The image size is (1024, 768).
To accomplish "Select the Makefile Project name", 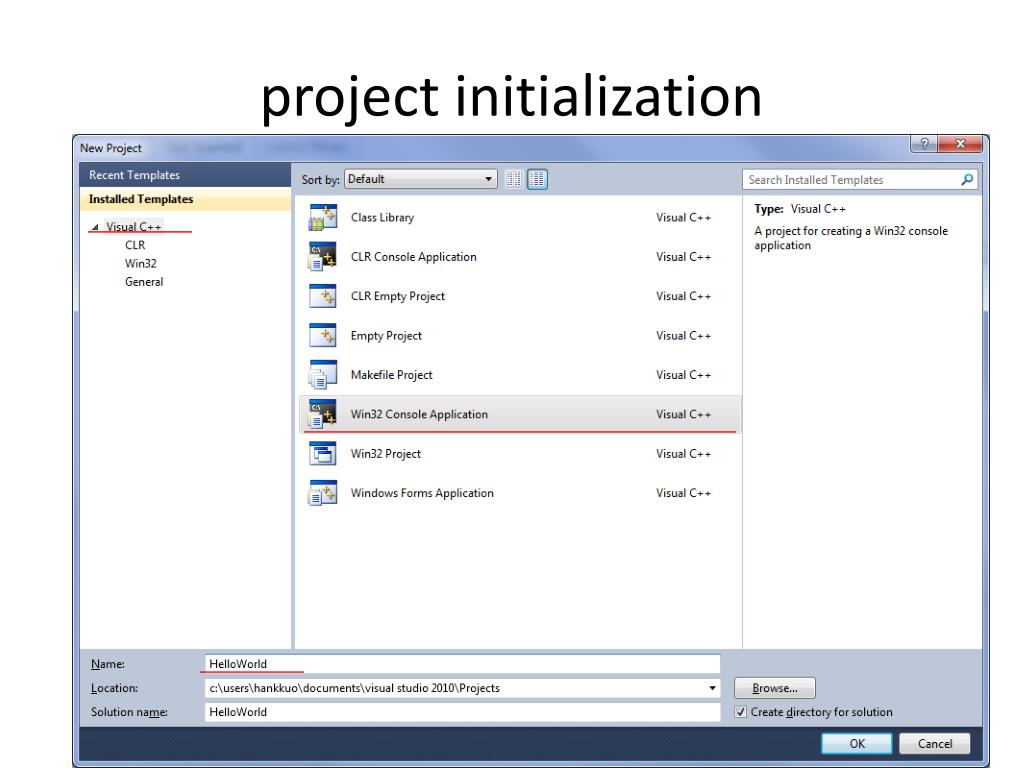I will [392, 375].
